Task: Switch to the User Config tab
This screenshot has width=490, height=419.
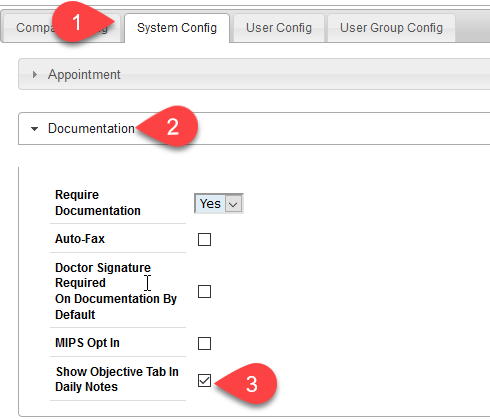Action: tap(279, 28)
